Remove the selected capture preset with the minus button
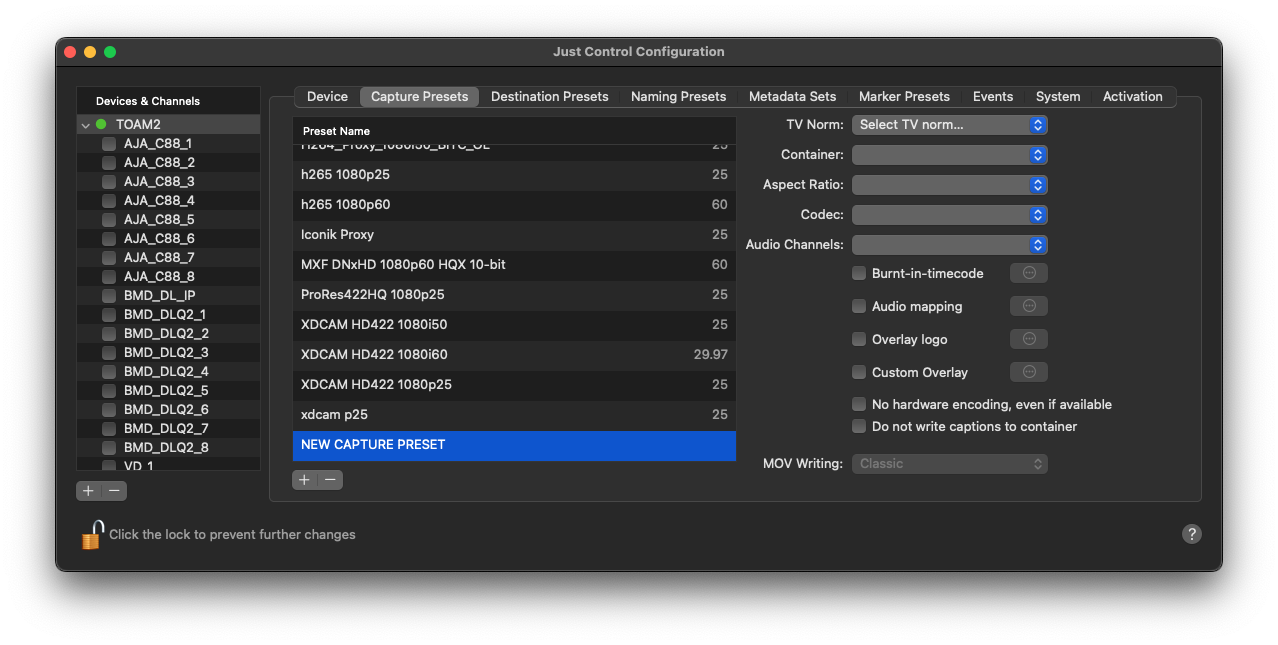Viewport: 1278px width, 645px height. tap(330, 480)
